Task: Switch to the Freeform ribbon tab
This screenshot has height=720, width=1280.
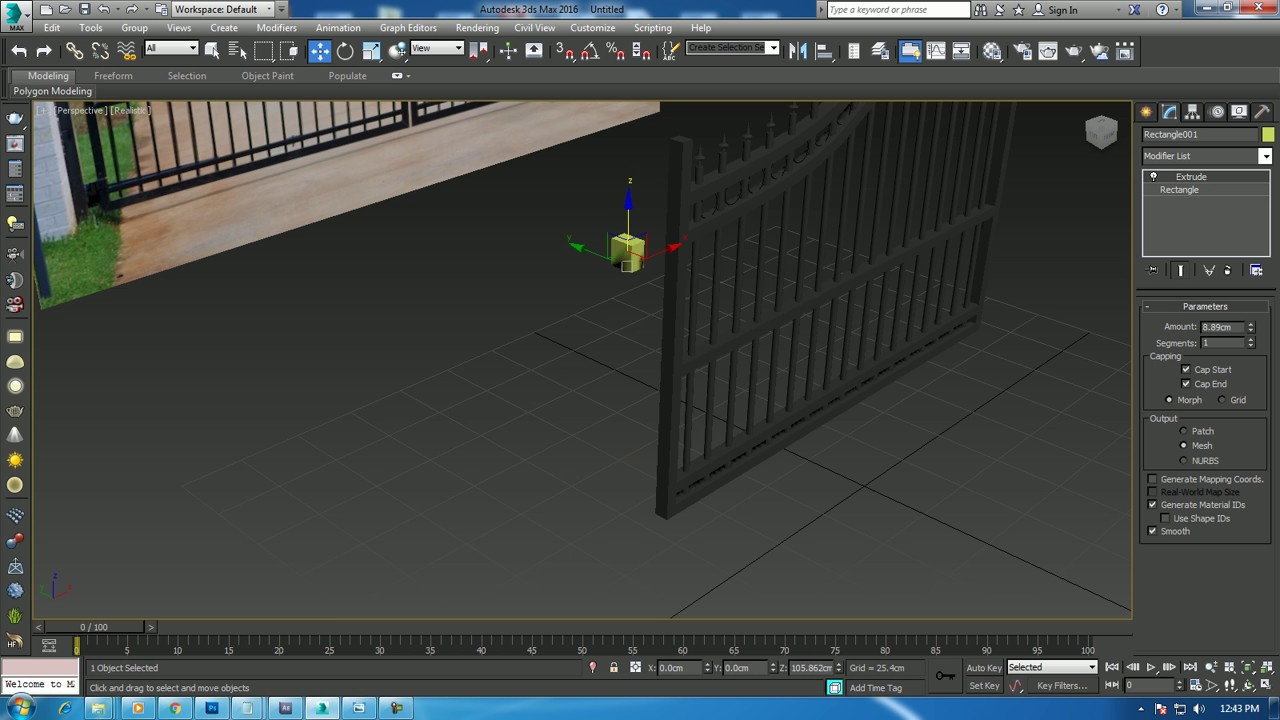Action: click(x=113, y=76)
